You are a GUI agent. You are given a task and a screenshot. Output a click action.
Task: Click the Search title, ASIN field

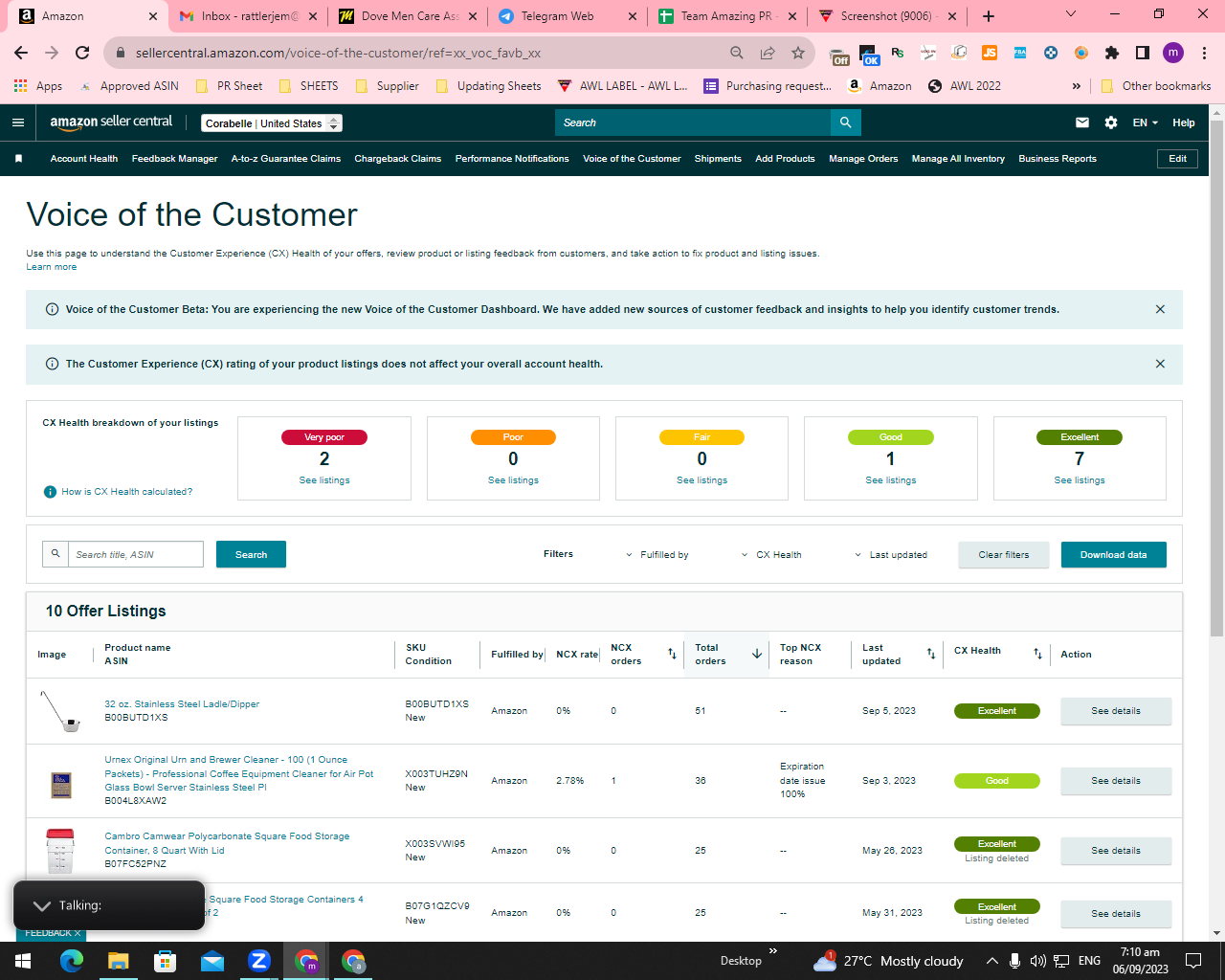135,555
